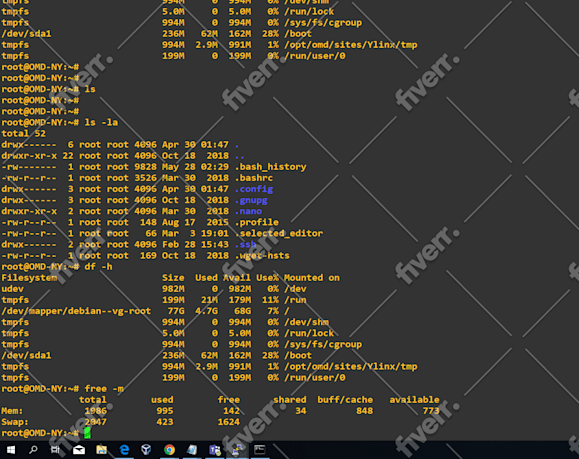Click the Mem total value 1986

pos(96,411)
